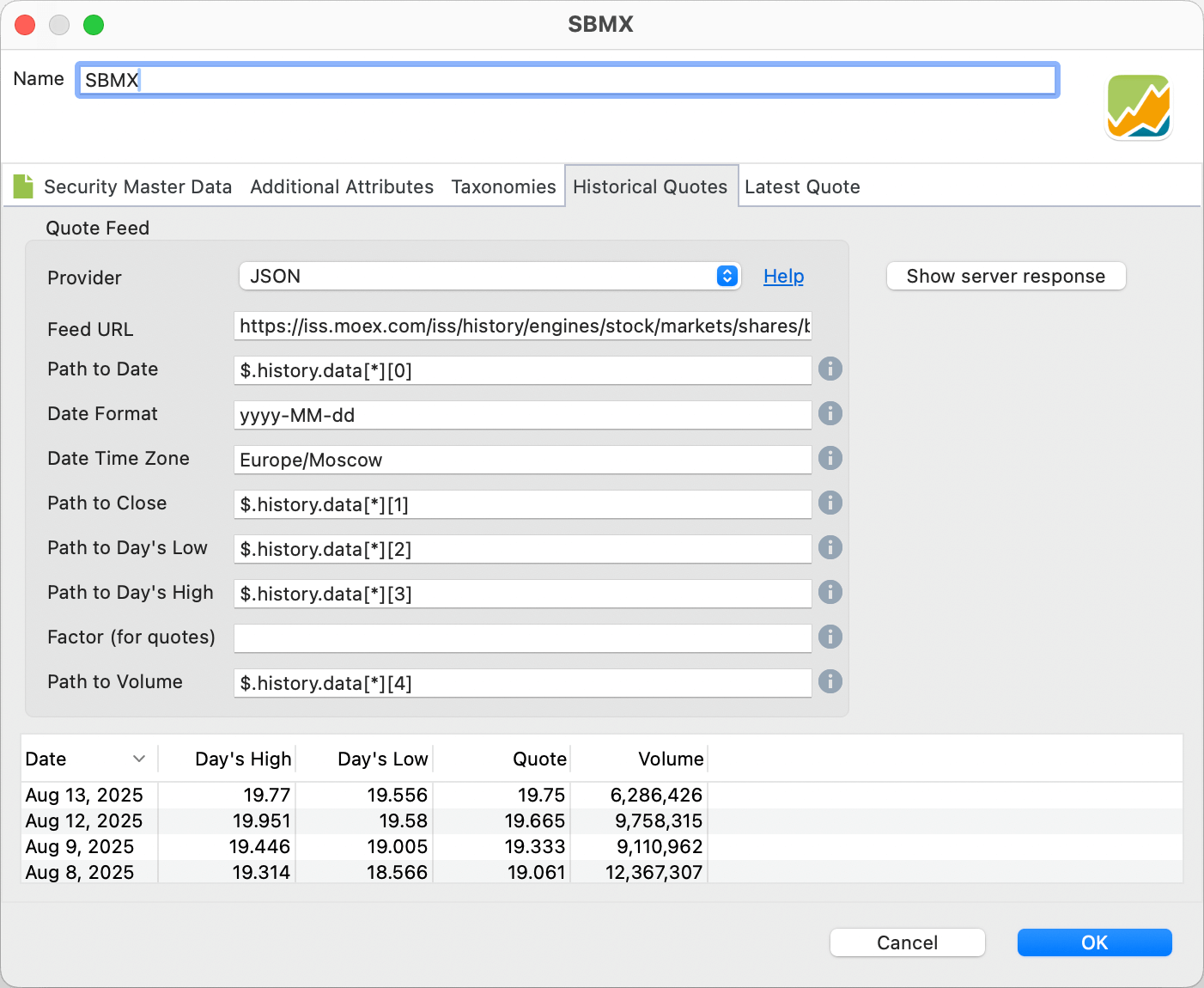Click Day's Low value 18.566

(397, 873)
